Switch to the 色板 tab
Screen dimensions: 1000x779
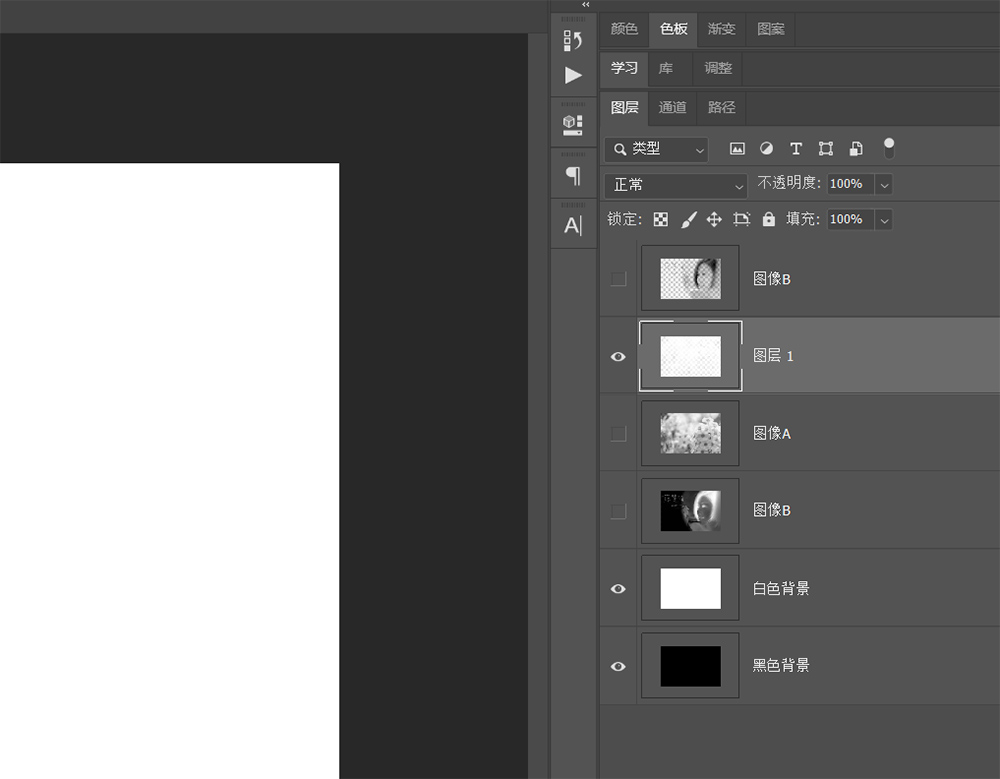673,29
